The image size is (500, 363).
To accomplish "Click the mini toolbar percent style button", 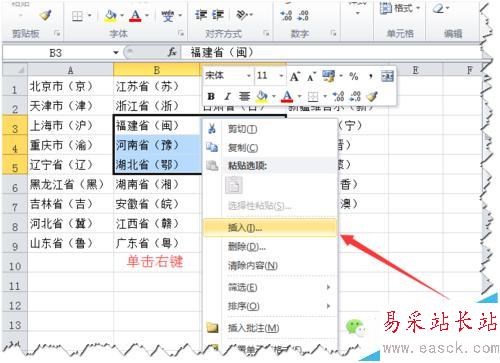I will (354, 77).
